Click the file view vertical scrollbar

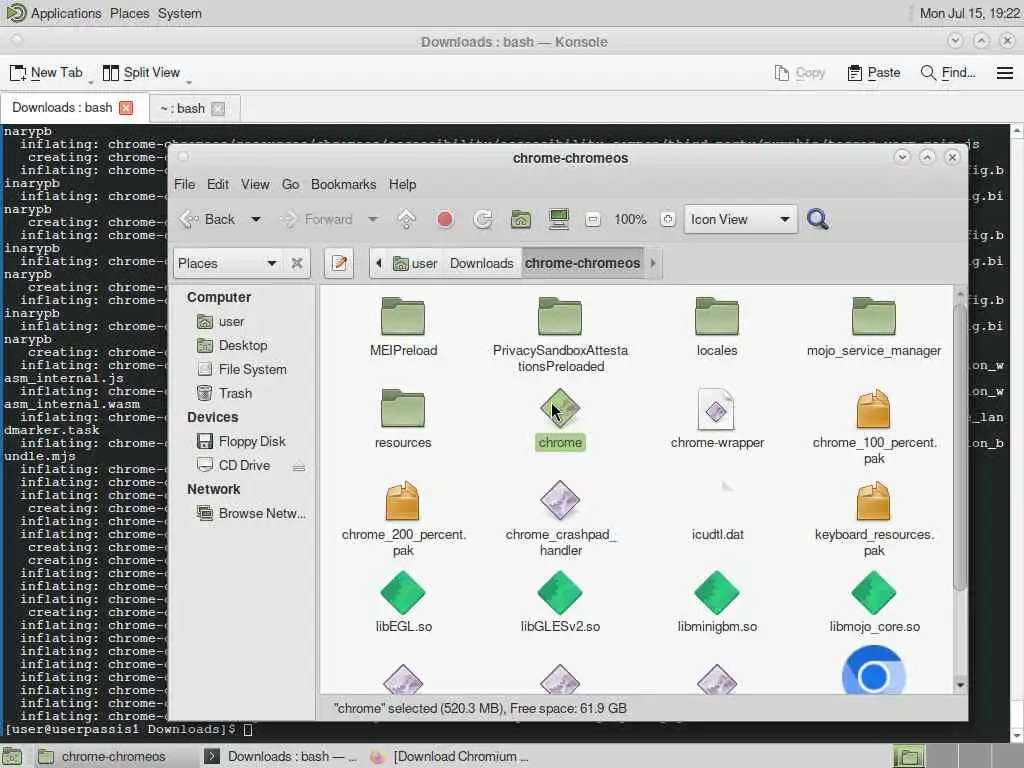pyautogui.click(x=959, y=447)
